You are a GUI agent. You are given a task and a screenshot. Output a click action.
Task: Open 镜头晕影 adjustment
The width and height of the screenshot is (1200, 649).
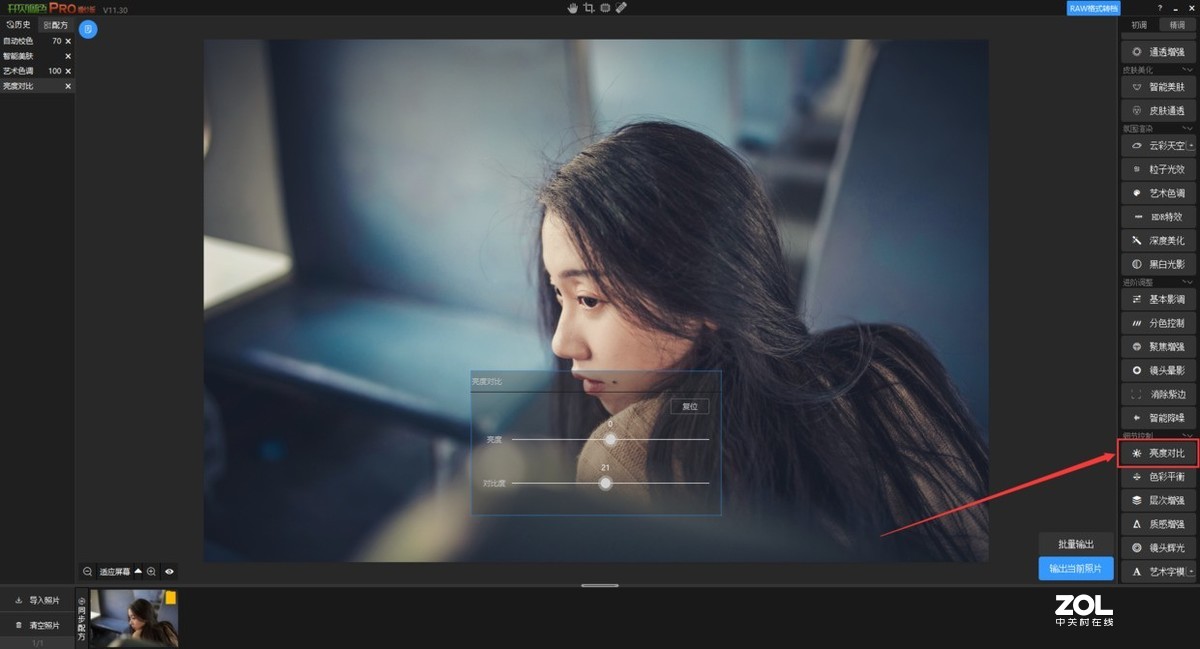tap(1158, 371)
